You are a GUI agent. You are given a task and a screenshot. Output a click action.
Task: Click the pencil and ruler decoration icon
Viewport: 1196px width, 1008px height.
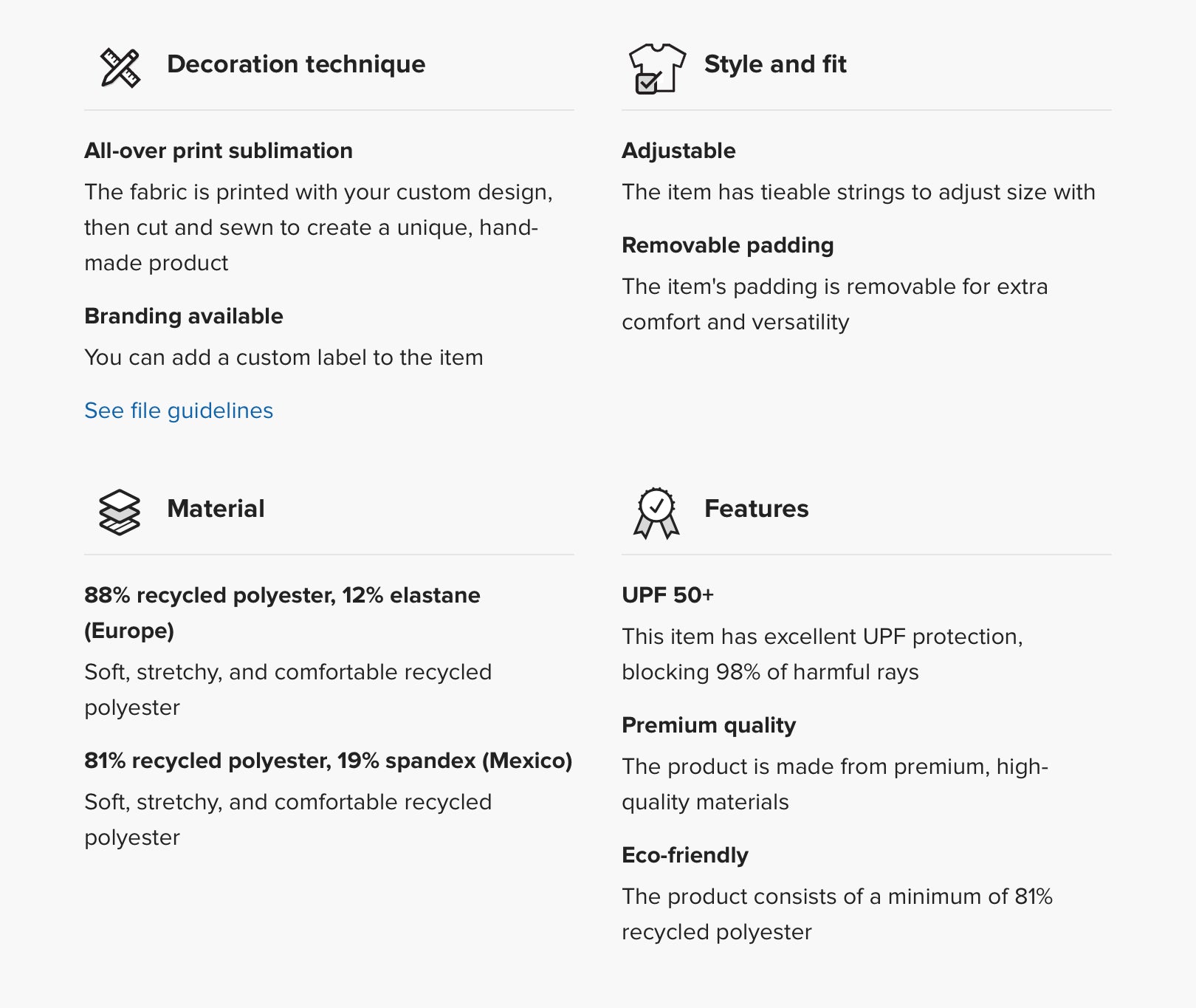[x=120, y=68]
